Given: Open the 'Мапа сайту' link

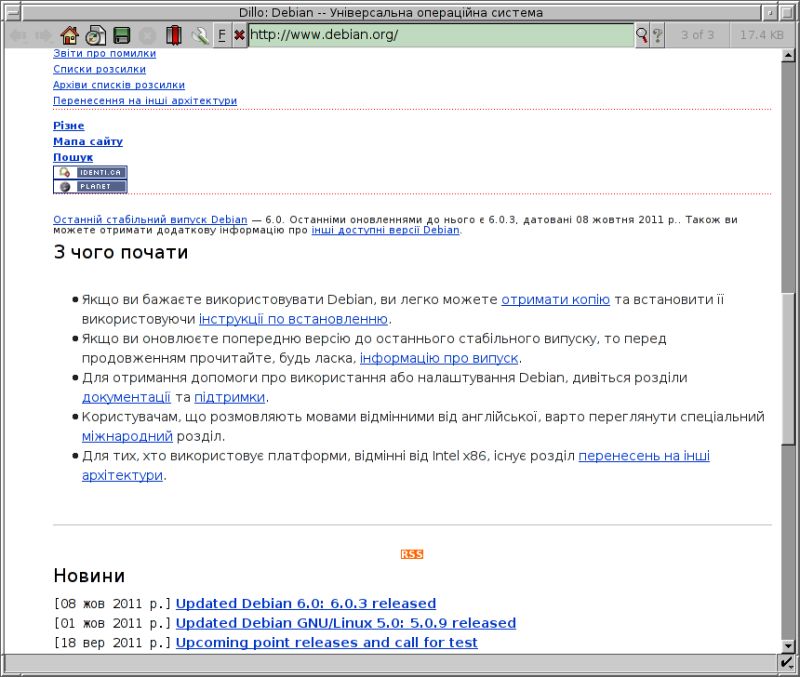Looking at the screenshot, I should pyautogui.click(x=87, y=141).
